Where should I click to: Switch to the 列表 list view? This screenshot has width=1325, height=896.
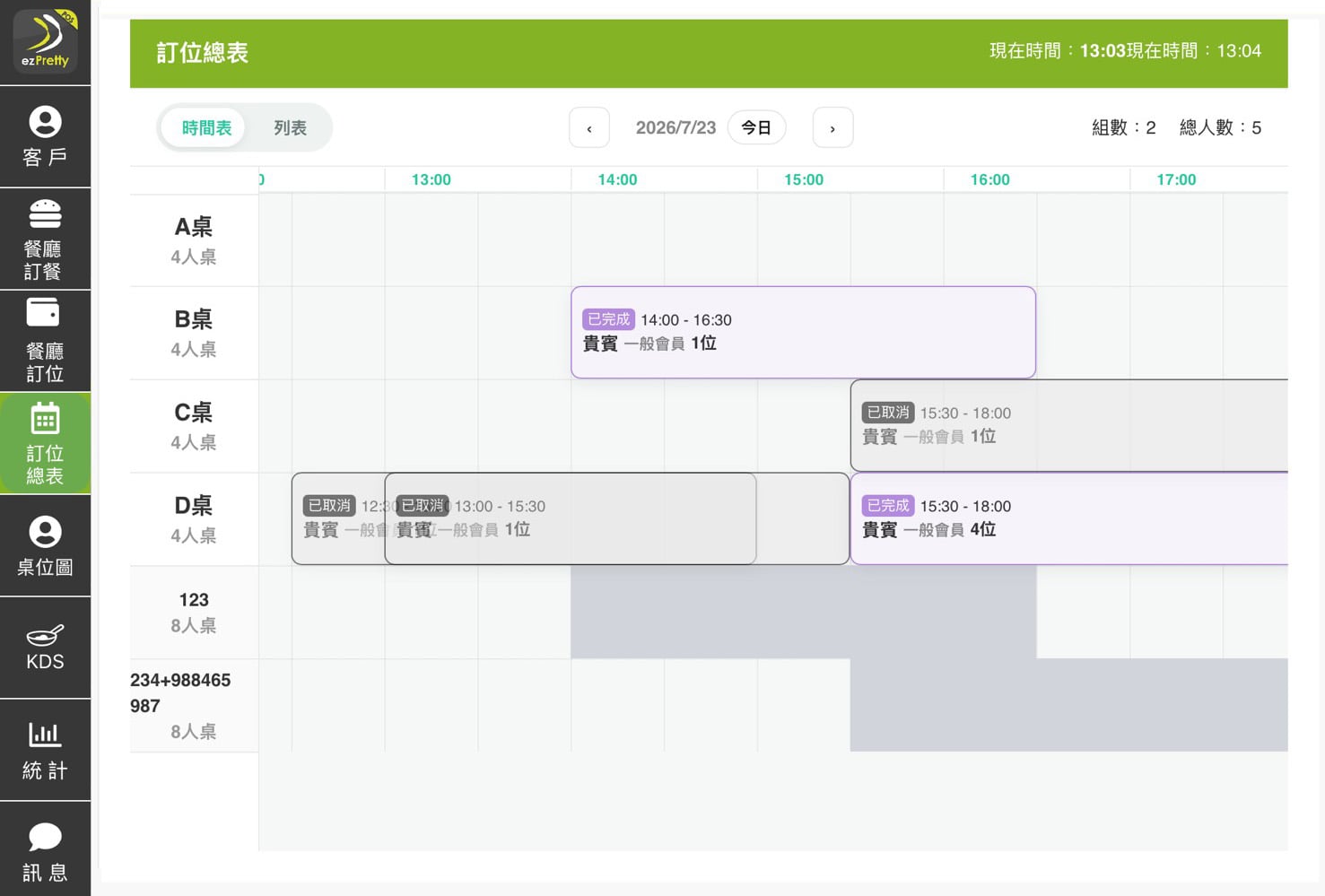click(290, 128)
